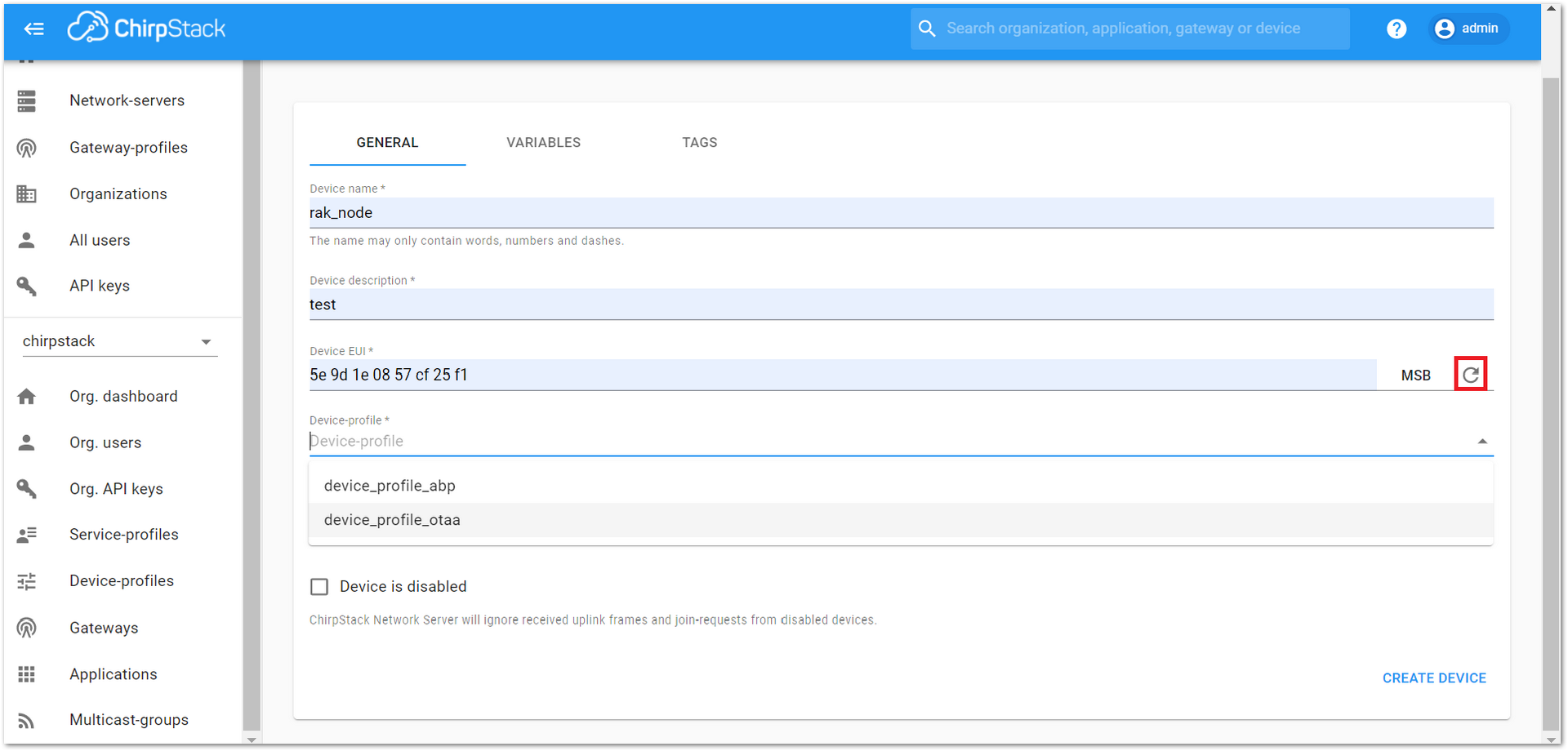Expand the chirpstack organization selector

coord(120,341)
